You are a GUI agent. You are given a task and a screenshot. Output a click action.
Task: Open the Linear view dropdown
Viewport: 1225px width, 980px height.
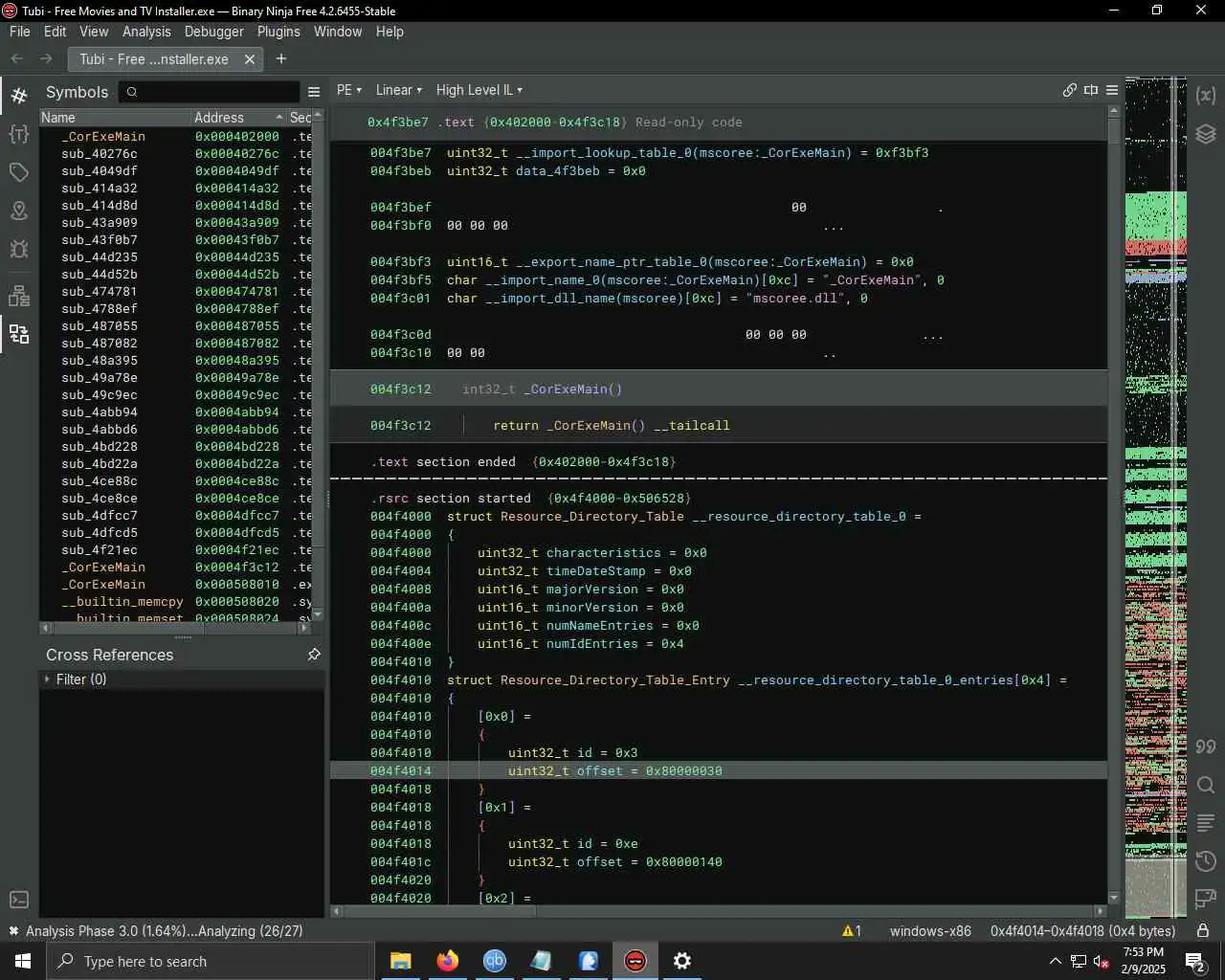click(399, 90)
